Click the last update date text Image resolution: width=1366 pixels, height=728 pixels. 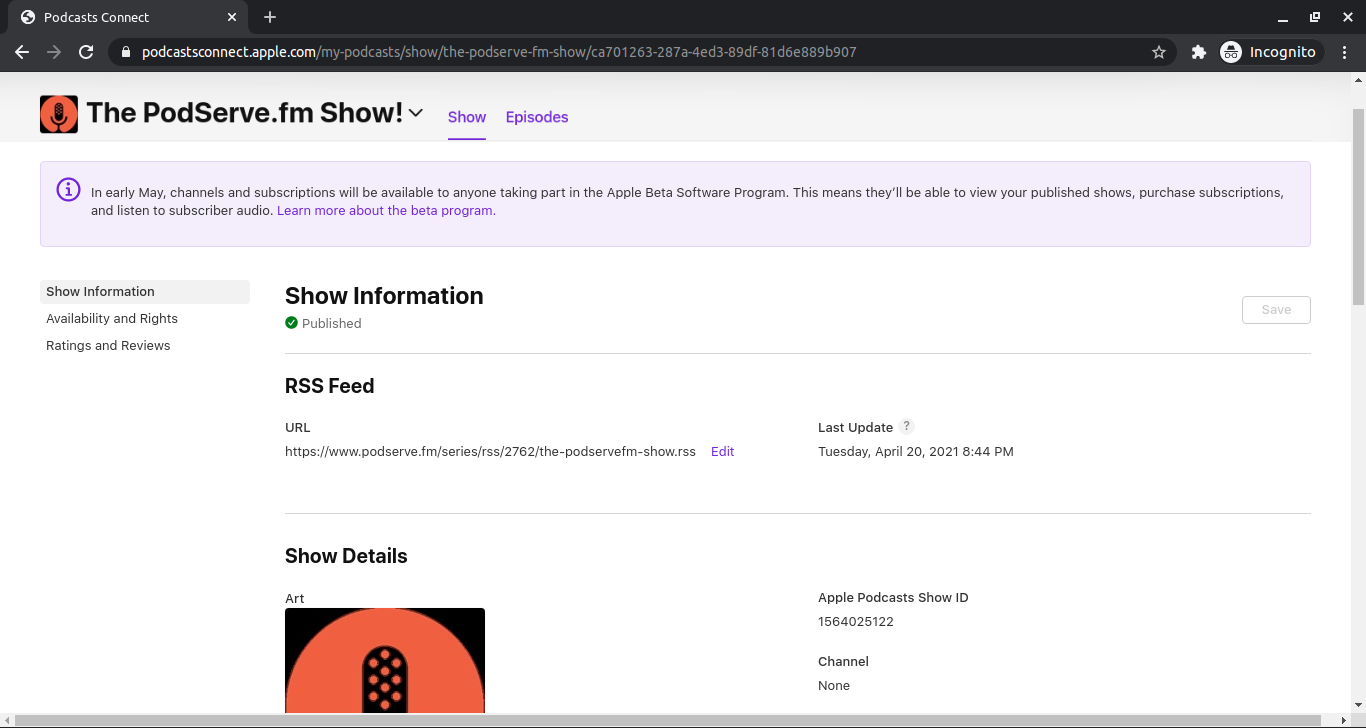coord(916,452)
